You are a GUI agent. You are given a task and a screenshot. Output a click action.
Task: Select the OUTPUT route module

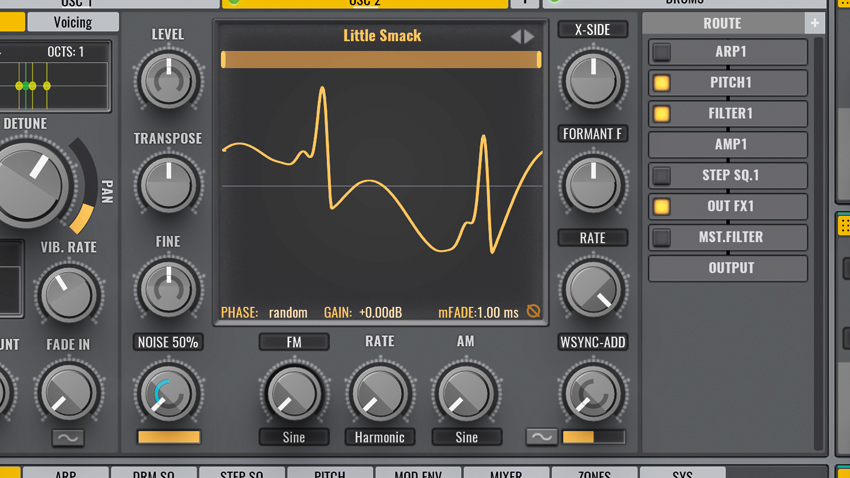coord(728,268)
